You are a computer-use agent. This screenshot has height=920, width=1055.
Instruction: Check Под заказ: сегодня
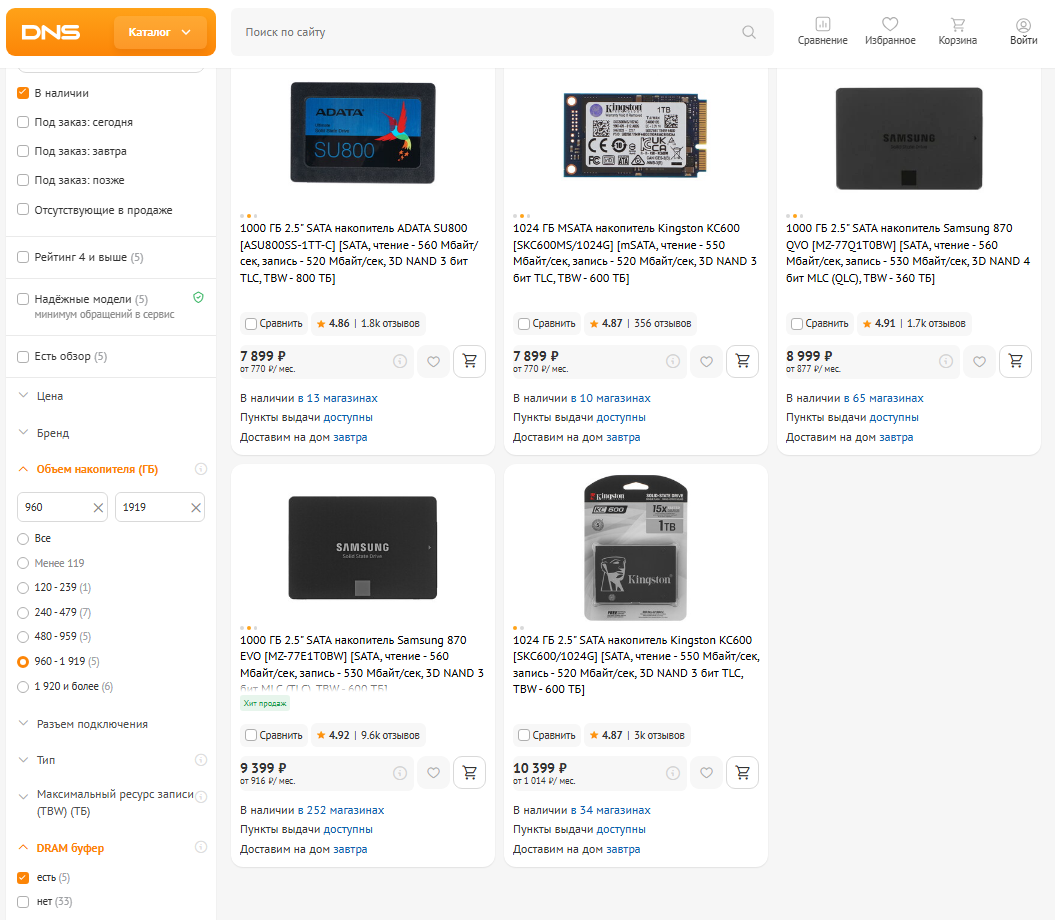(x=23, y=122)
